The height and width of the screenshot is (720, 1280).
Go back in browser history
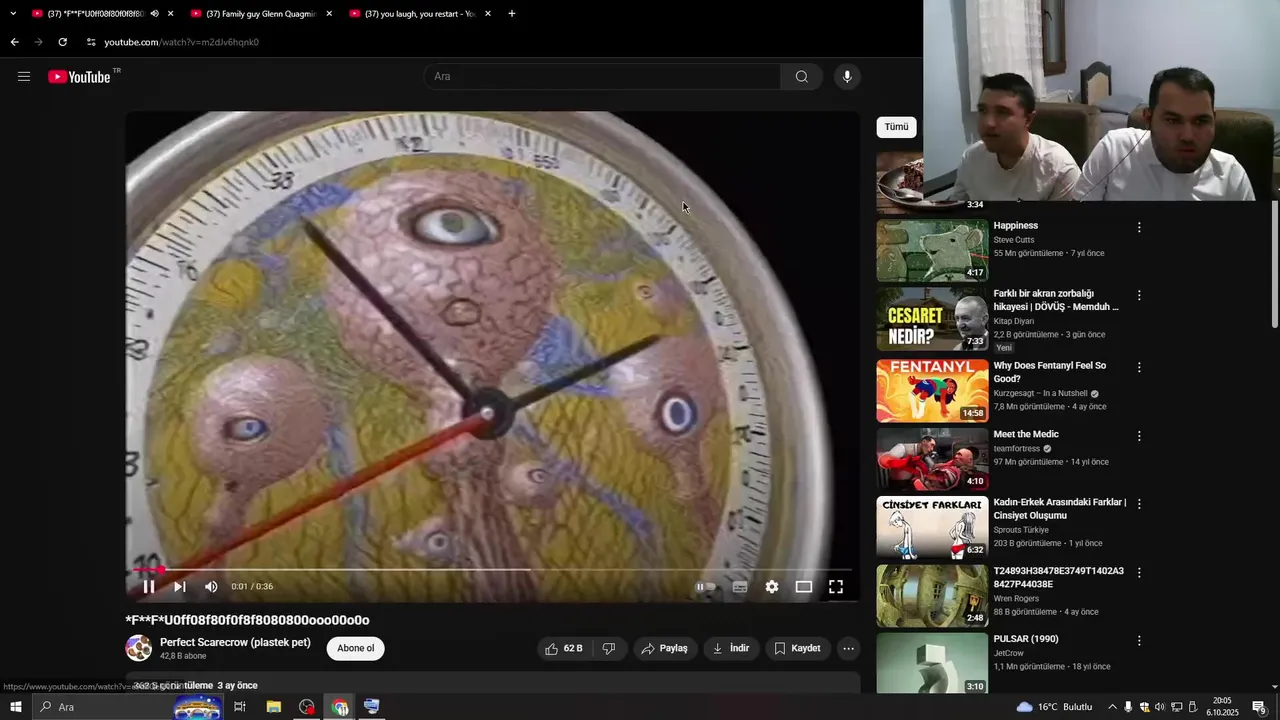point(14,42)
